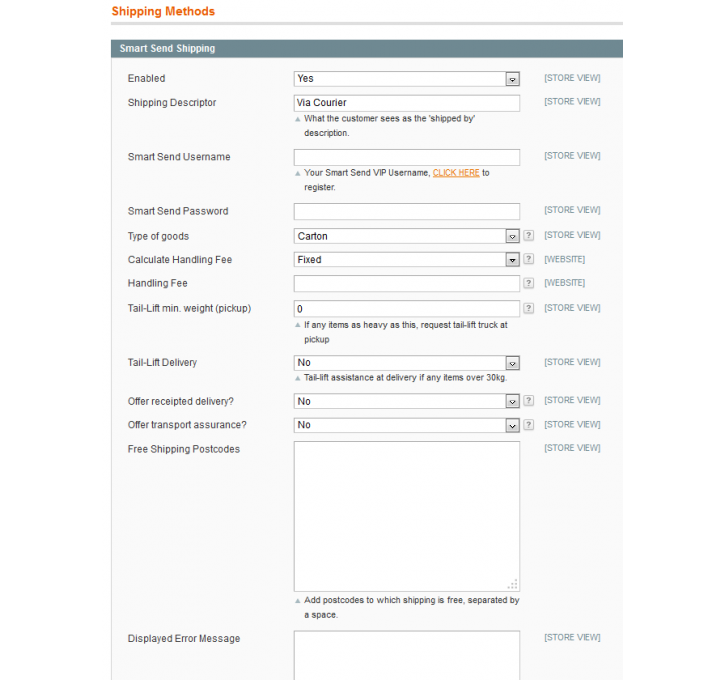725x680 pixels.
Task: Click the Type of goods label
Action: pyautogui.click(x=158, y=236)
